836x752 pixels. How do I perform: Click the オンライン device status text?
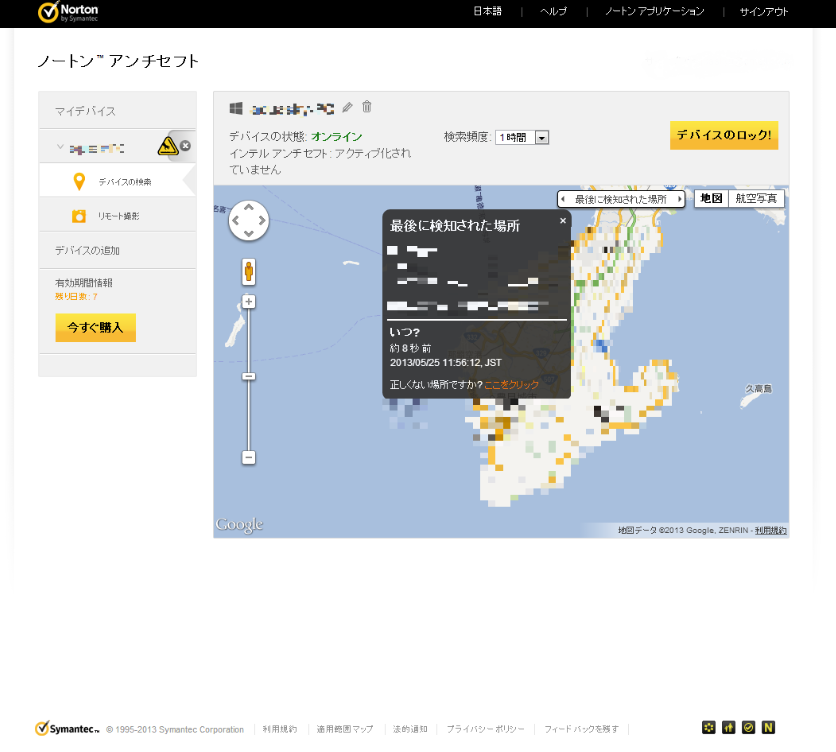tap(337, 137)
